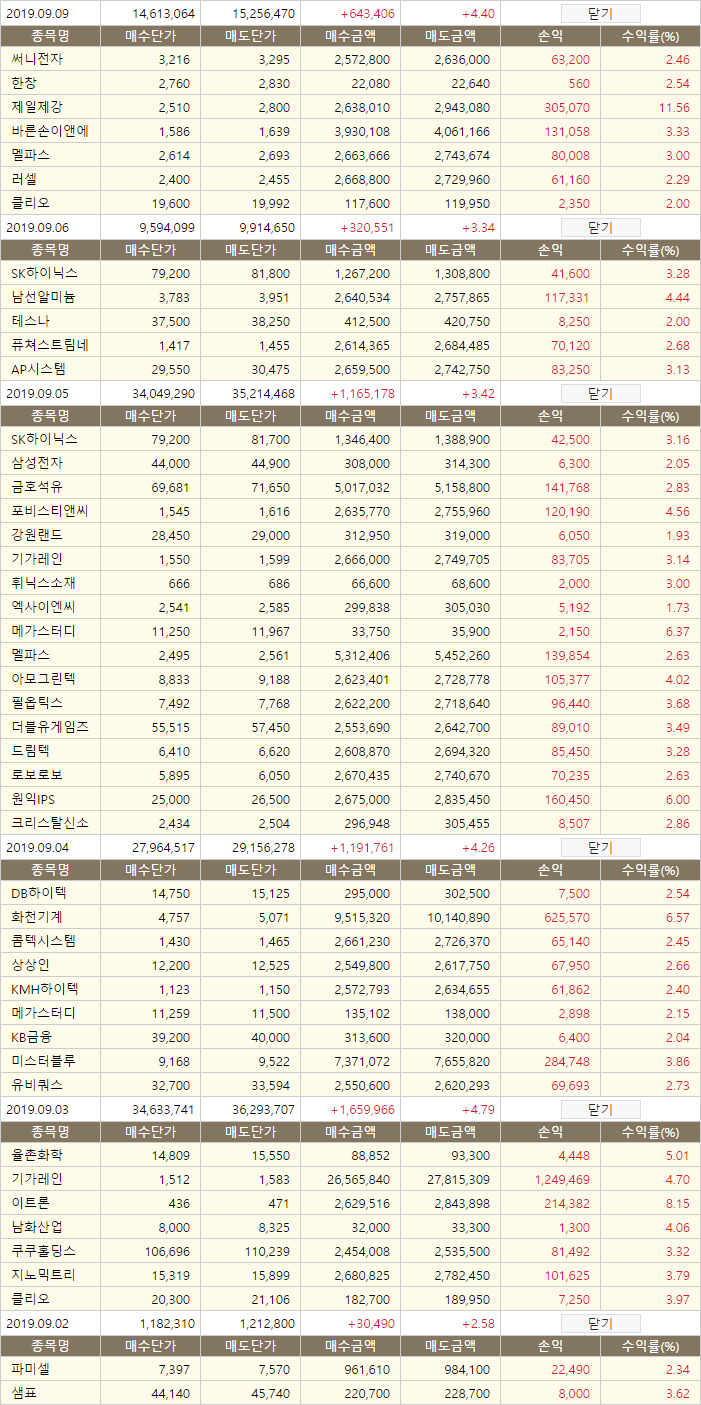Click the stock name 퓨쳐스트림네

tap(50, 345)
